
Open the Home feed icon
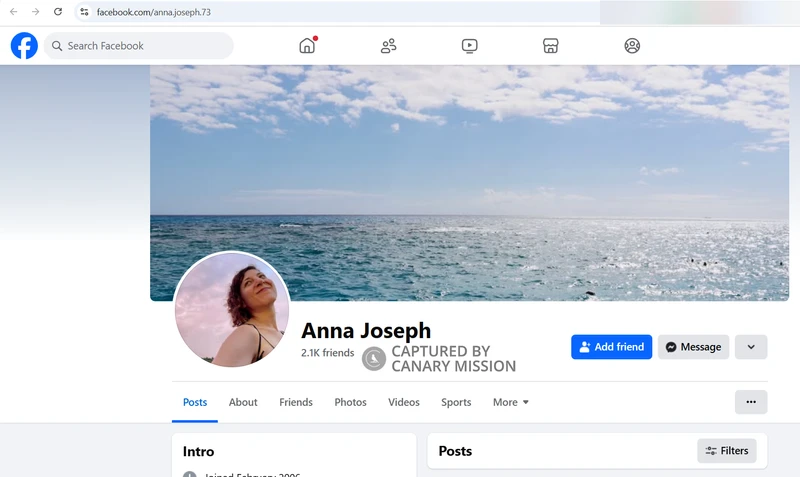(x=307, y=46)
